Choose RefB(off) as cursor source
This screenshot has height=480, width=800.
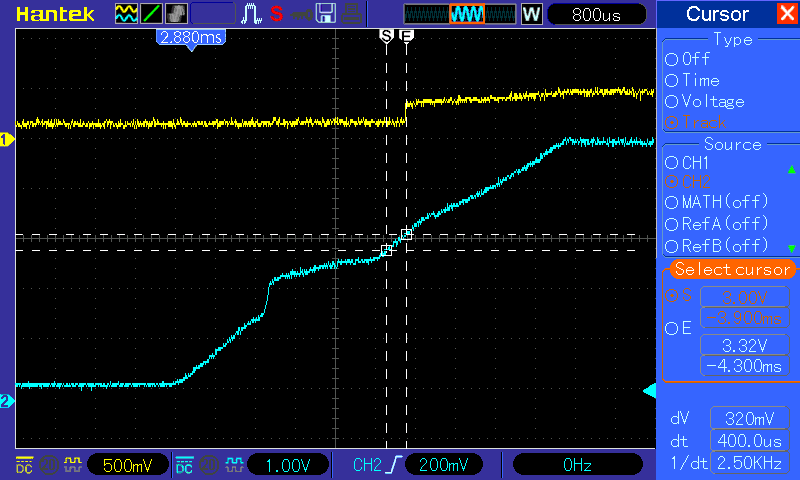717,246
